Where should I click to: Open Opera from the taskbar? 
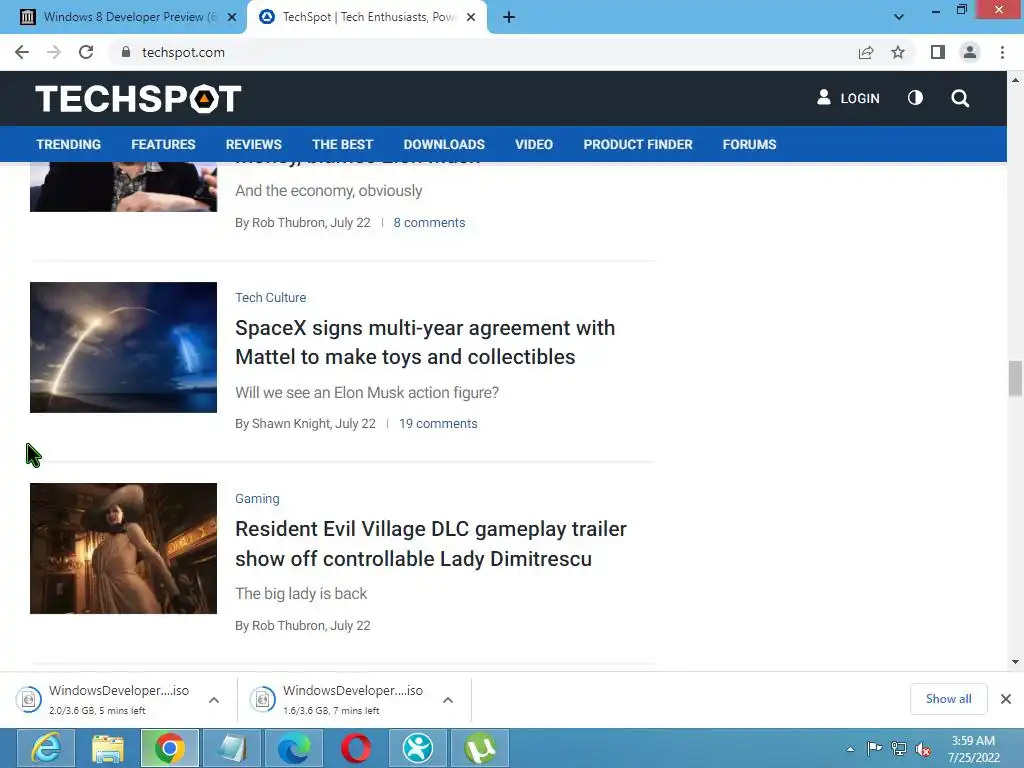tap(356, 748)
